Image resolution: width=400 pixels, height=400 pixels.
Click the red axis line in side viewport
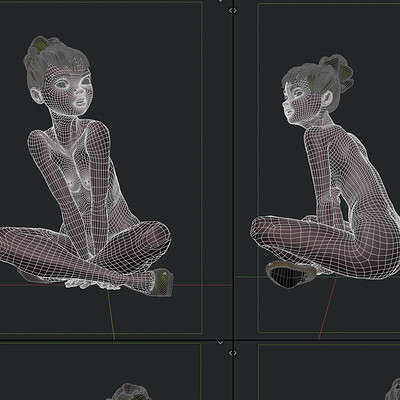click(x=327, y=308)
